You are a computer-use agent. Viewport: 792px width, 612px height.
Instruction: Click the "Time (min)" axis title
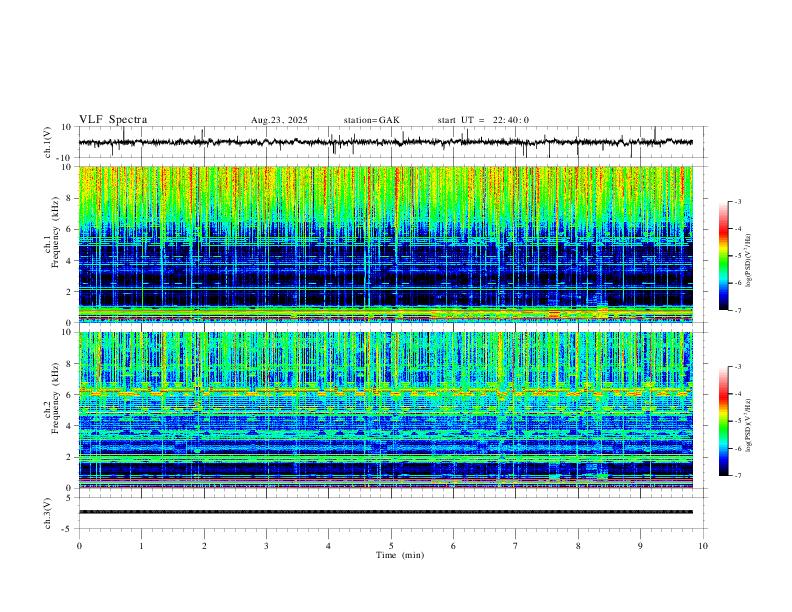point(400,555)
